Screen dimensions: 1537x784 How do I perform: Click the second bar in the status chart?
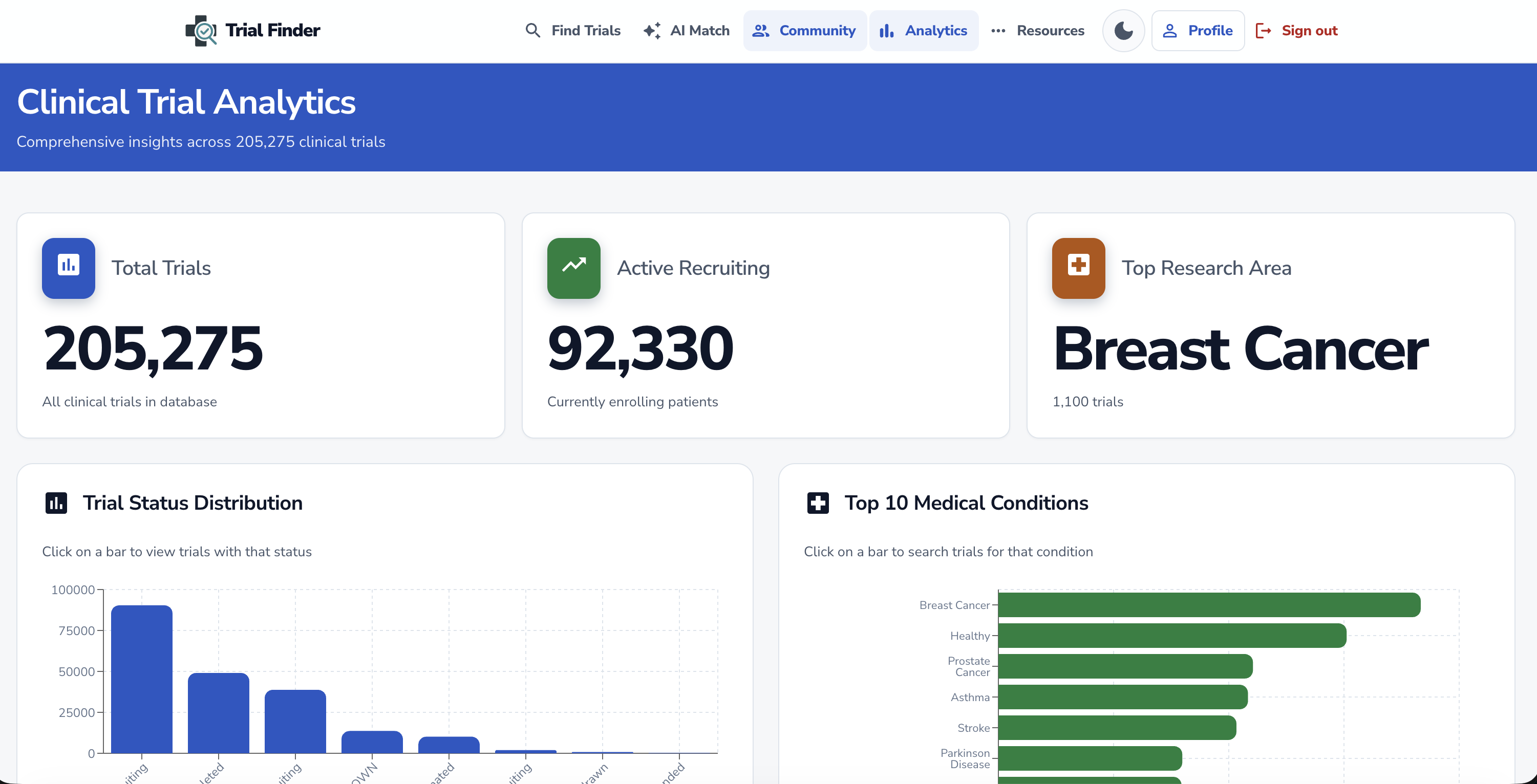tap(219, 713)
